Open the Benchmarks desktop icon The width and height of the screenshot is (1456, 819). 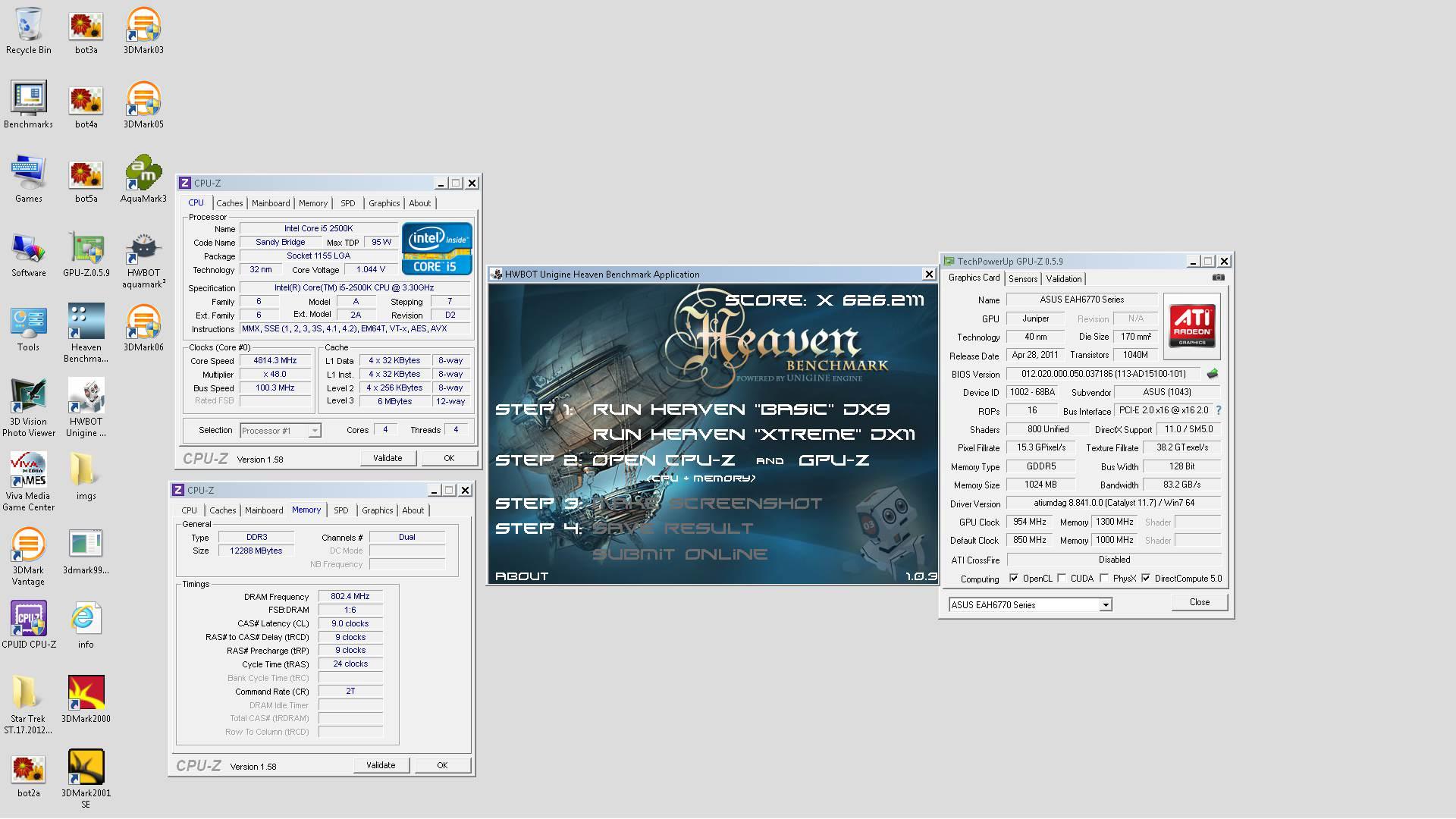click(29, 105)
